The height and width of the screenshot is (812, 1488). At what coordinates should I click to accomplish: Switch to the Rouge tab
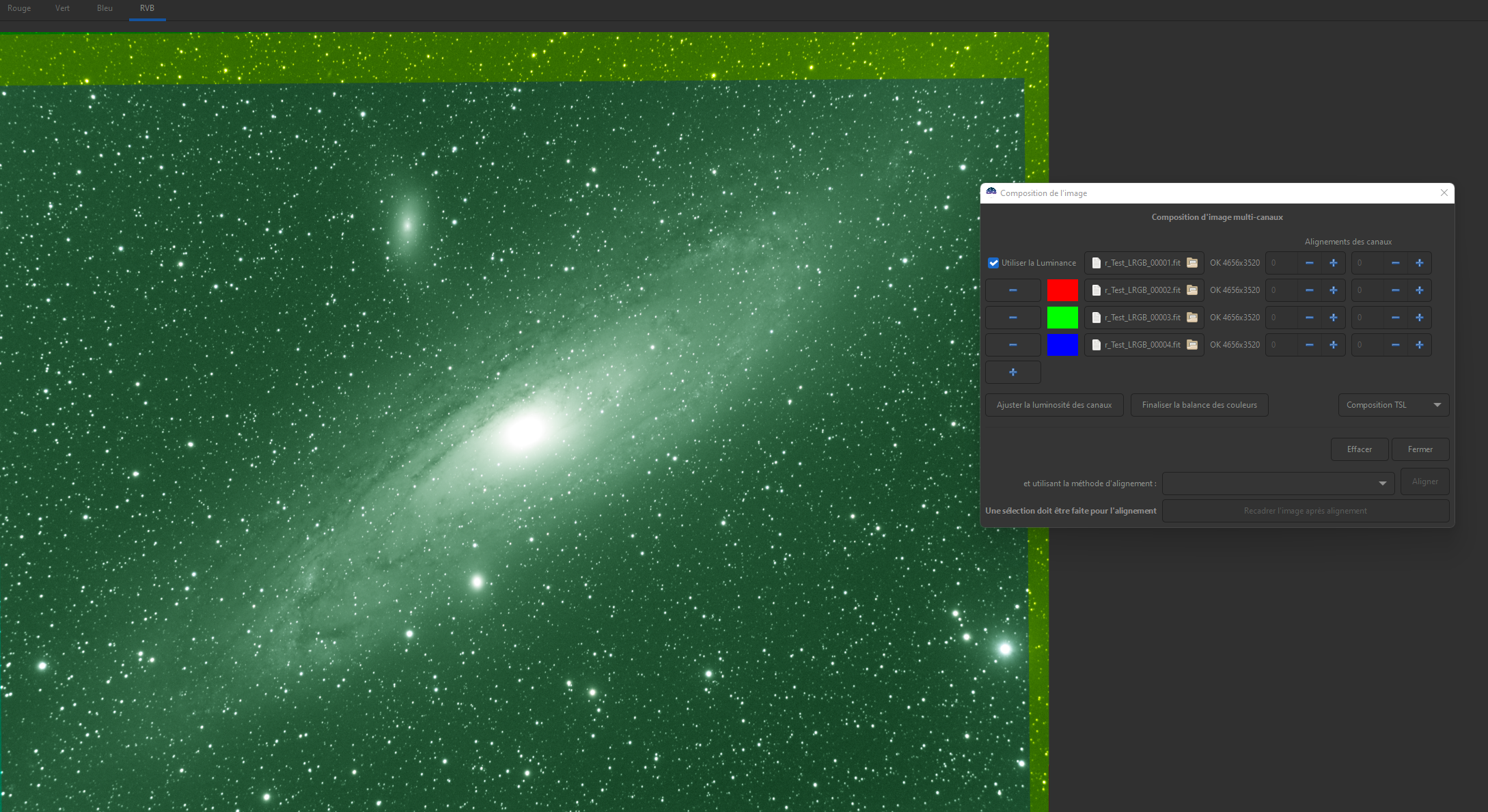(19, 8)
